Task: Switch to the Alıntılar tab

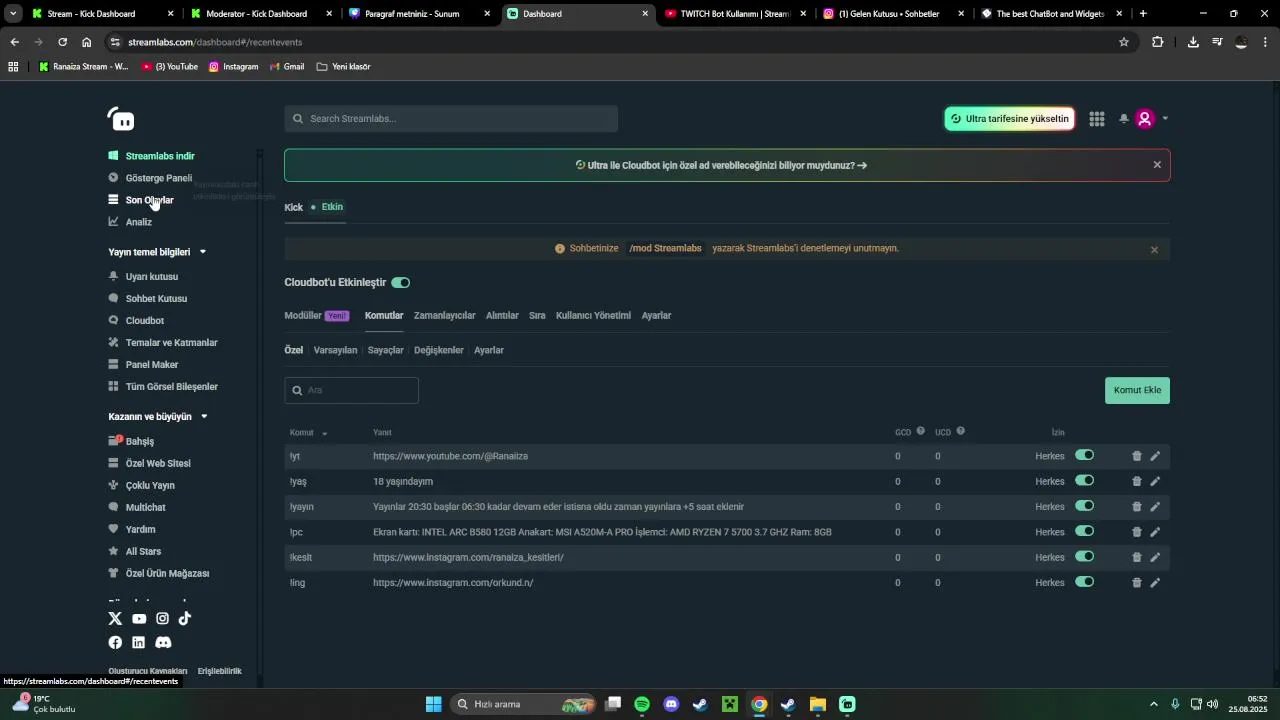Action: 502,316
